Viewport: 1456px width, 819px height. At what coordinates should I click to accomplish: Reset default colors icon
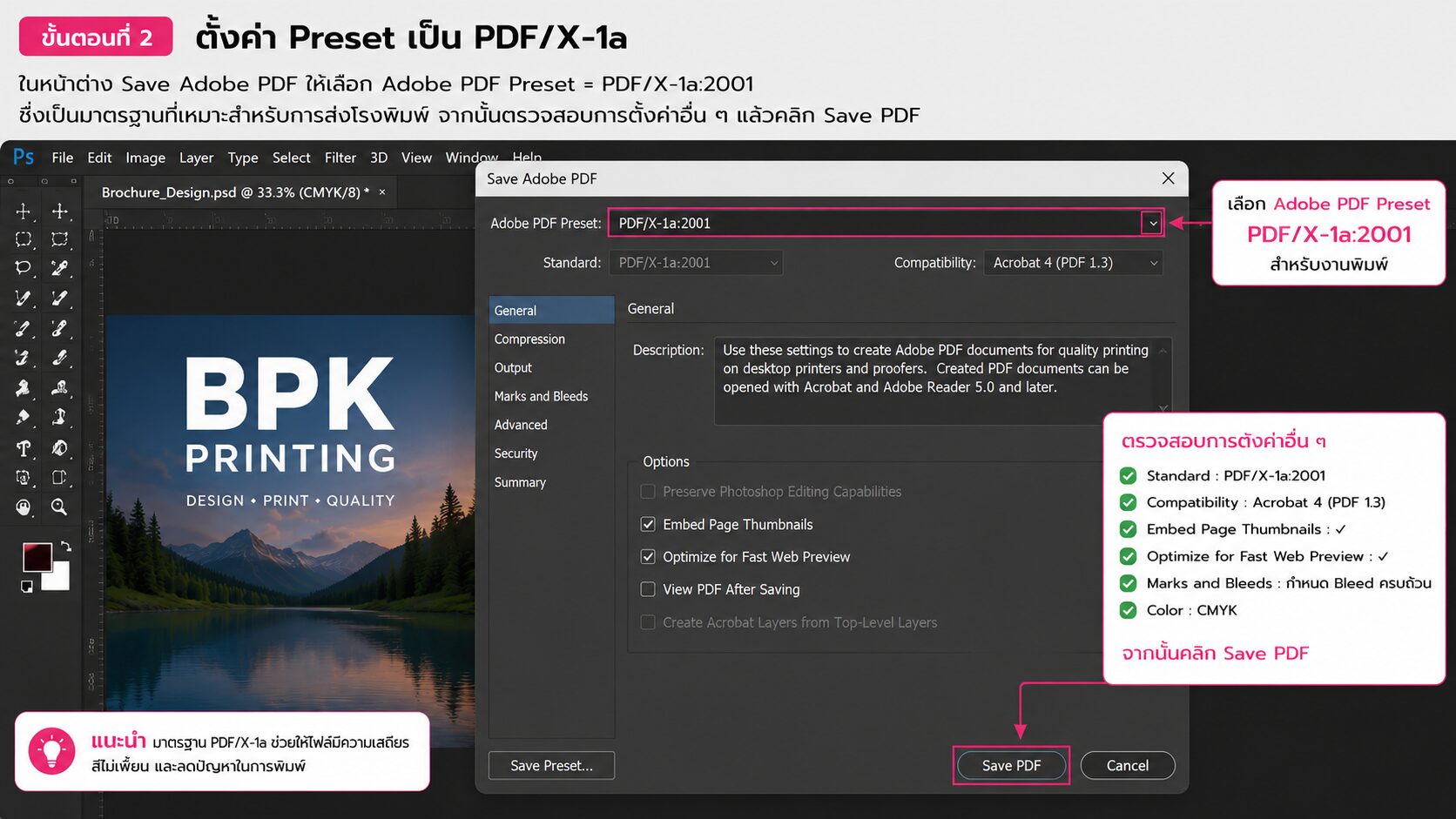[x=27, y=587]
